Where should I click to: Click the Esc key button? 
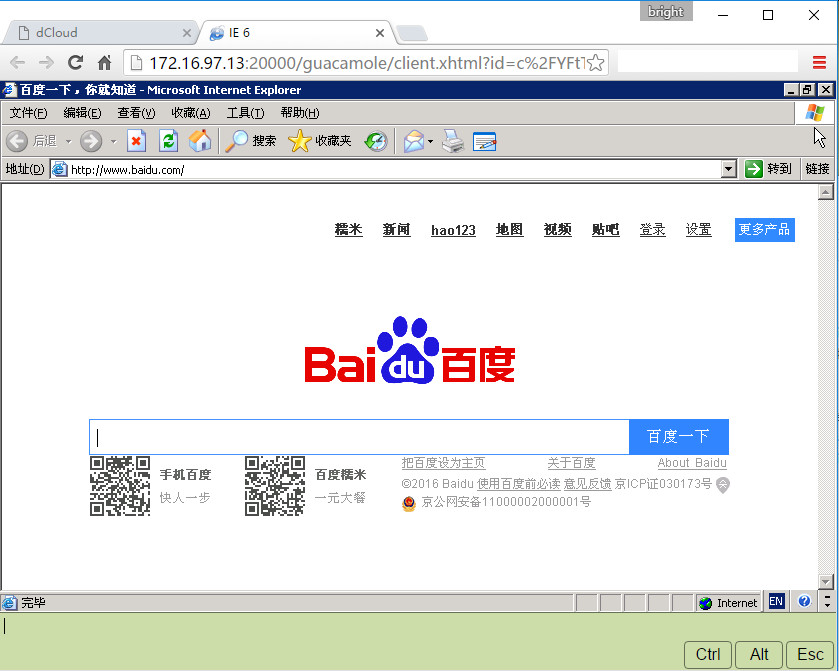pos(810,654)
